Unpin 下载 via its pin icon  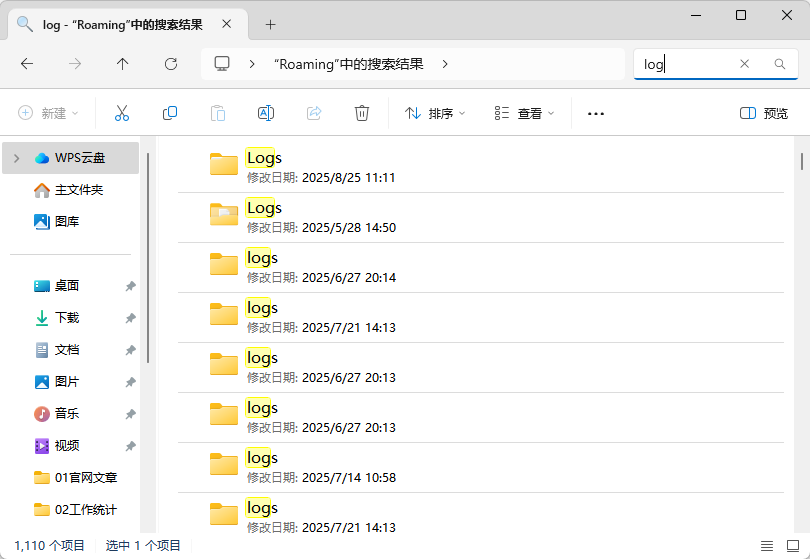pos(131,318)
